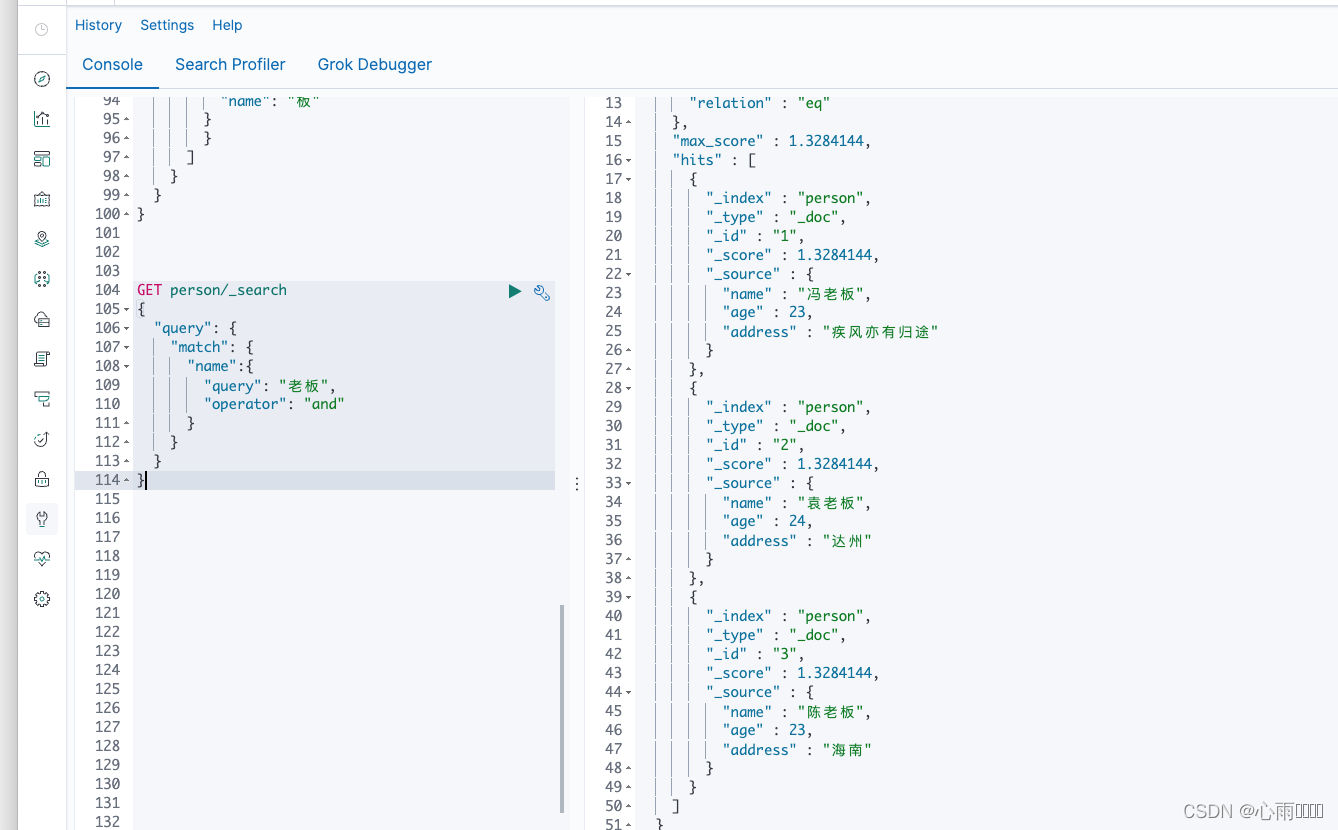Click "_type" : "_doc" on output line 41

click(776, 635)
